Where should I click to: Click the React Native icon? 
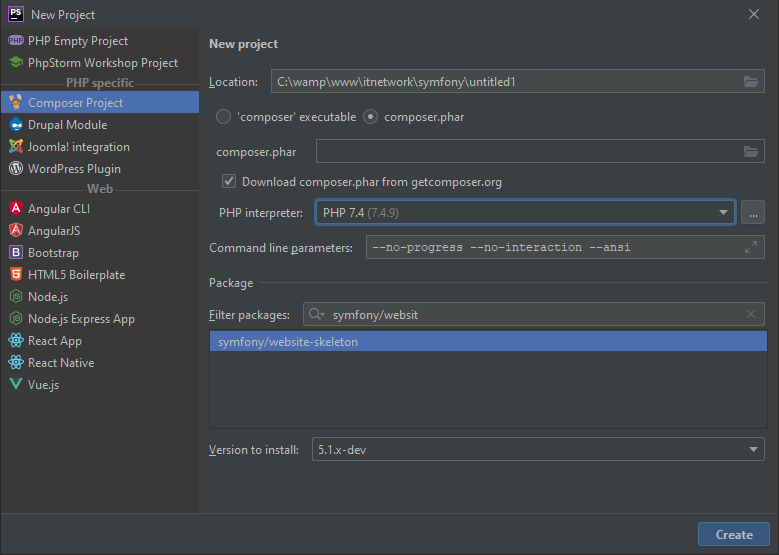click(x=16, y=362)
